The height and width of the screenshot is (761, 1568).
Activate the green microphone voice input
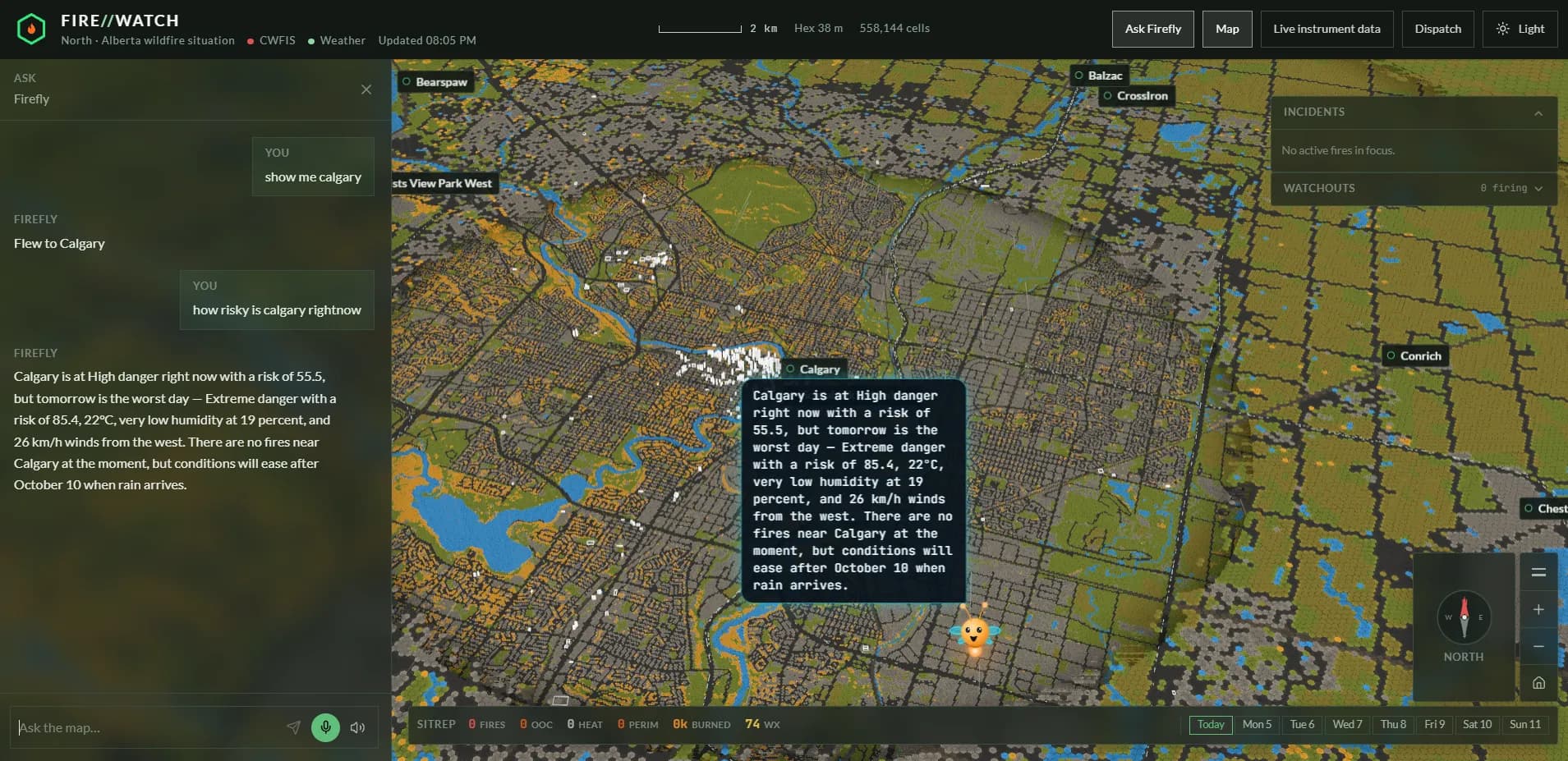click(325, 727)
